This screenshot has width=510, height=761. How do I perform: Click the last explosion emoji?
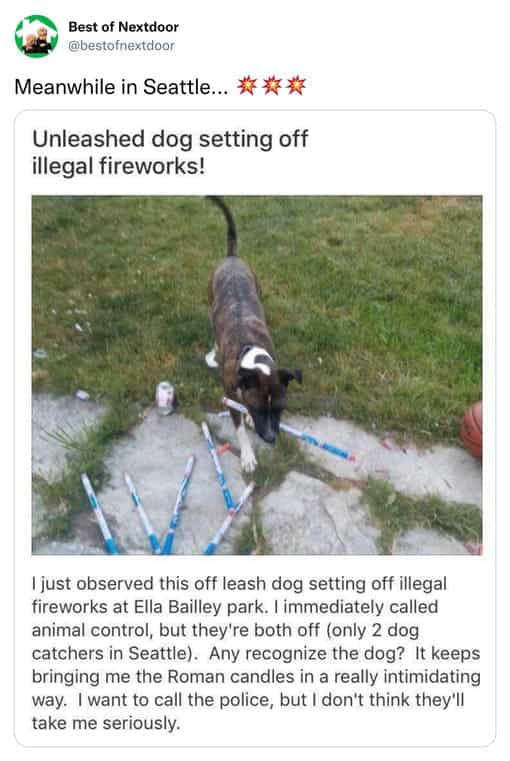[296, 86]
